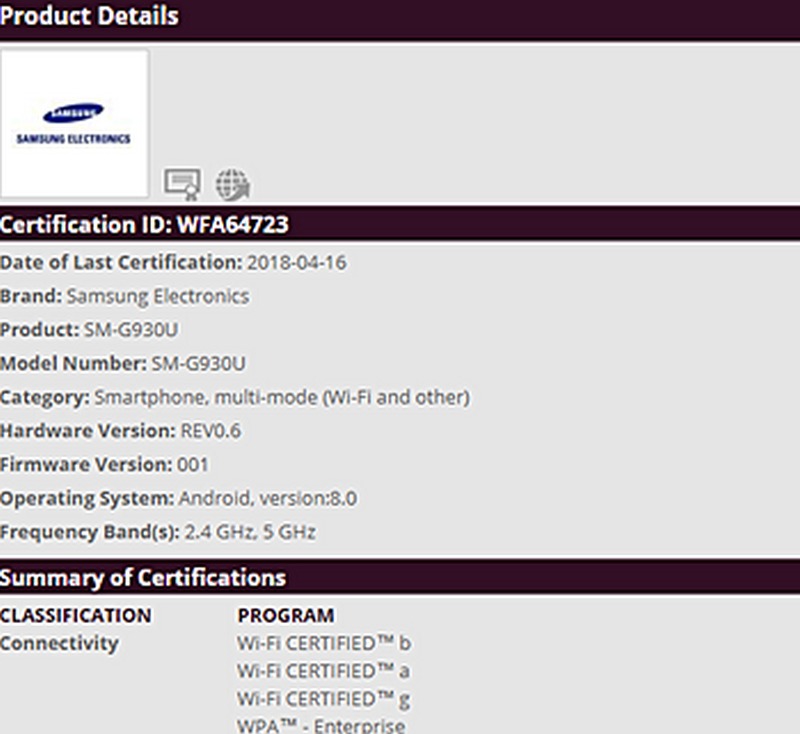Select the 'Android, version:8.0' text
The height and width of the screenshot is (734, 800).
pos(268,498)
